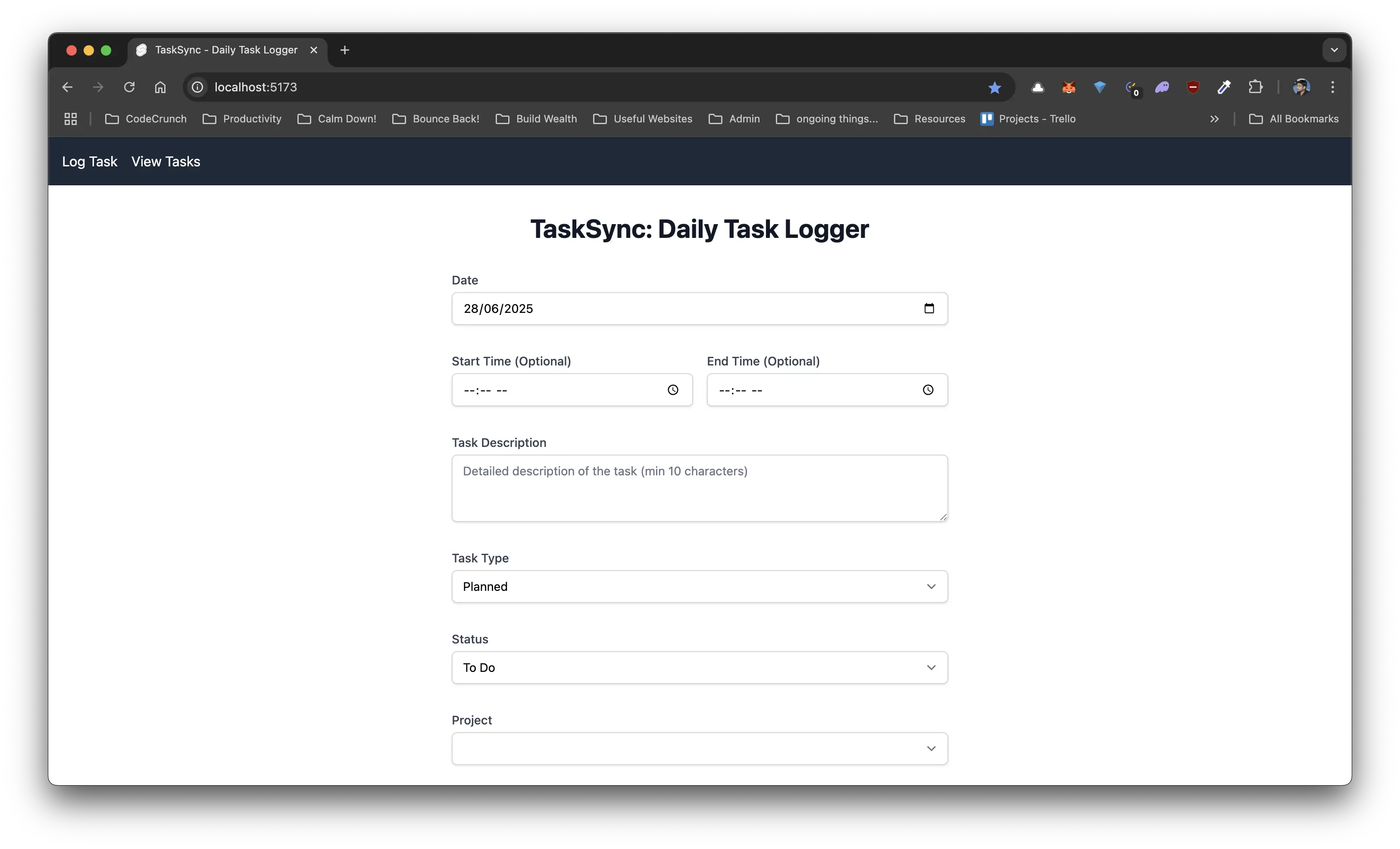Open the MetaMask fox extension
This screenshot has width=1400, height=849.
[x=1069, y=87]
